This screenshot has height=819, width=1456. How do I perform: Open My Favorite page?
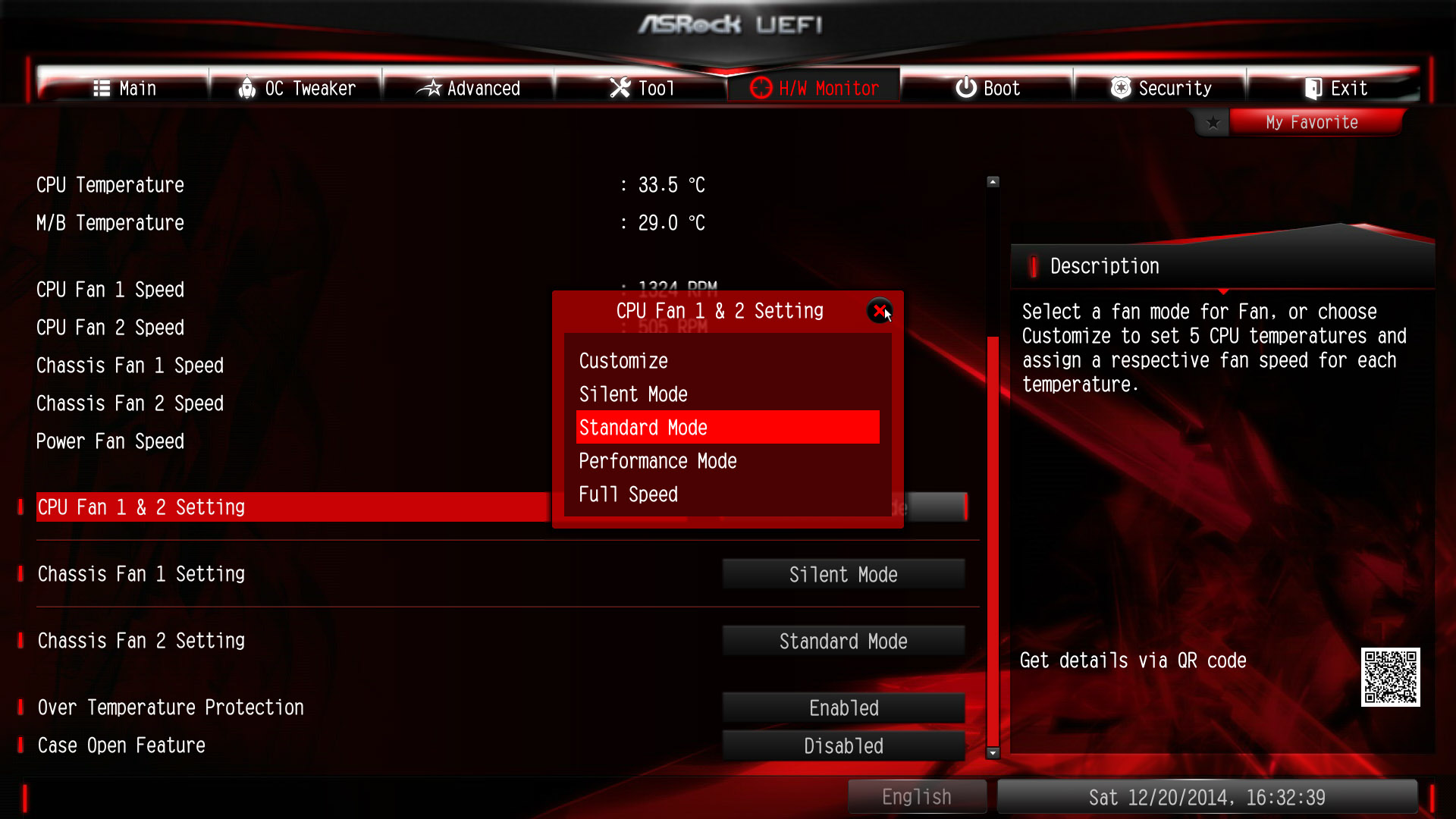(1316, 123)
